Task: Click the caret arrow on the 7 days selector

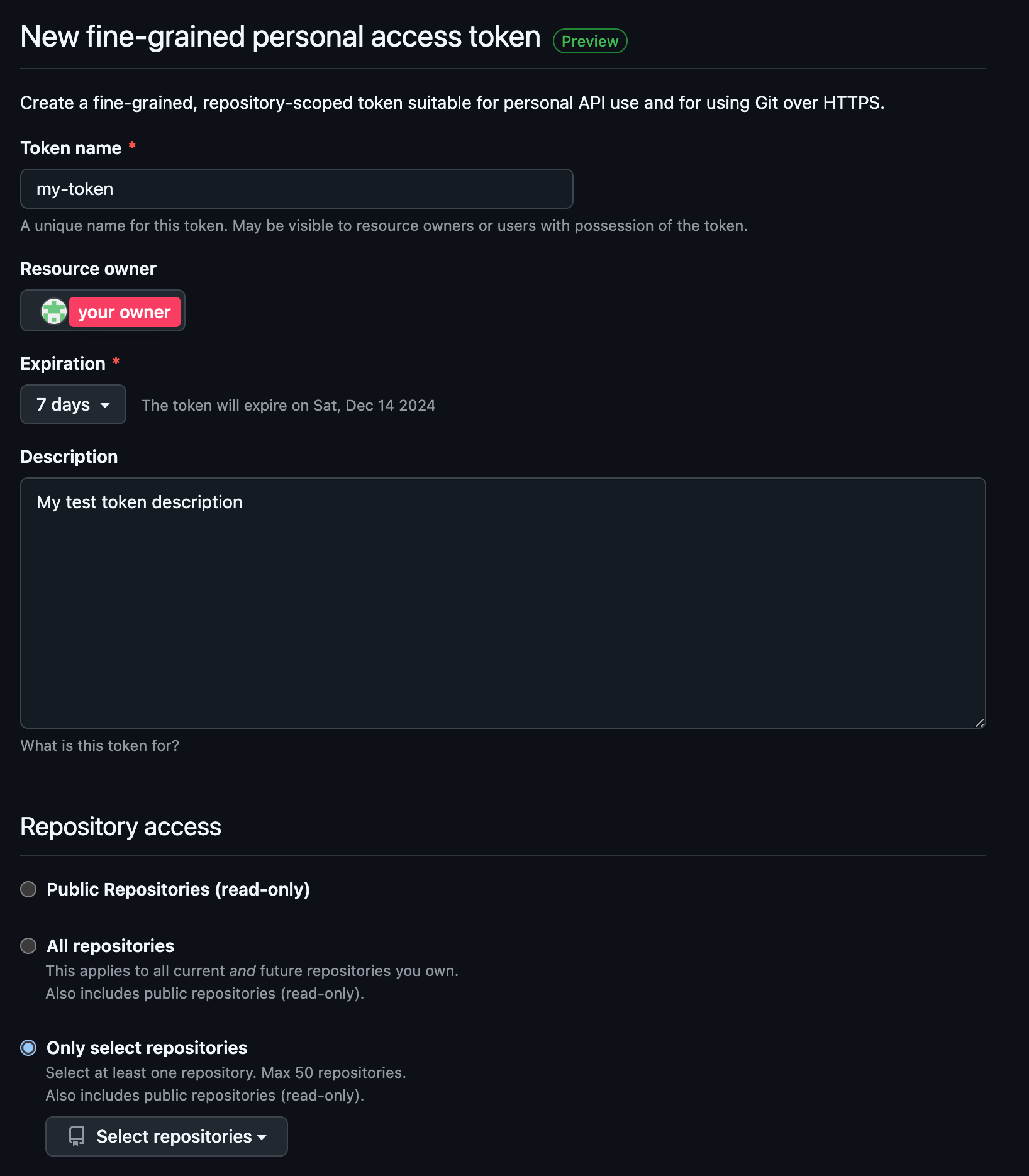Action: click(x=106, y=405)
